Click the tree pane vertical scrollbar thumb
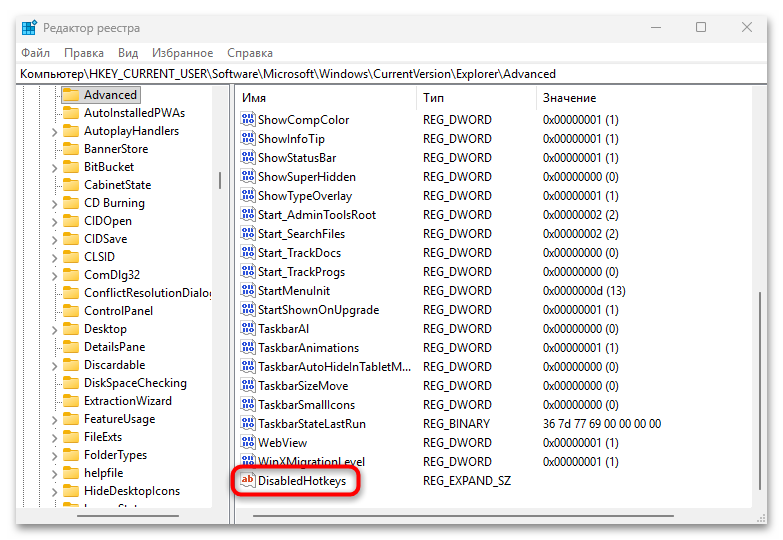 (x=220, y=180)
